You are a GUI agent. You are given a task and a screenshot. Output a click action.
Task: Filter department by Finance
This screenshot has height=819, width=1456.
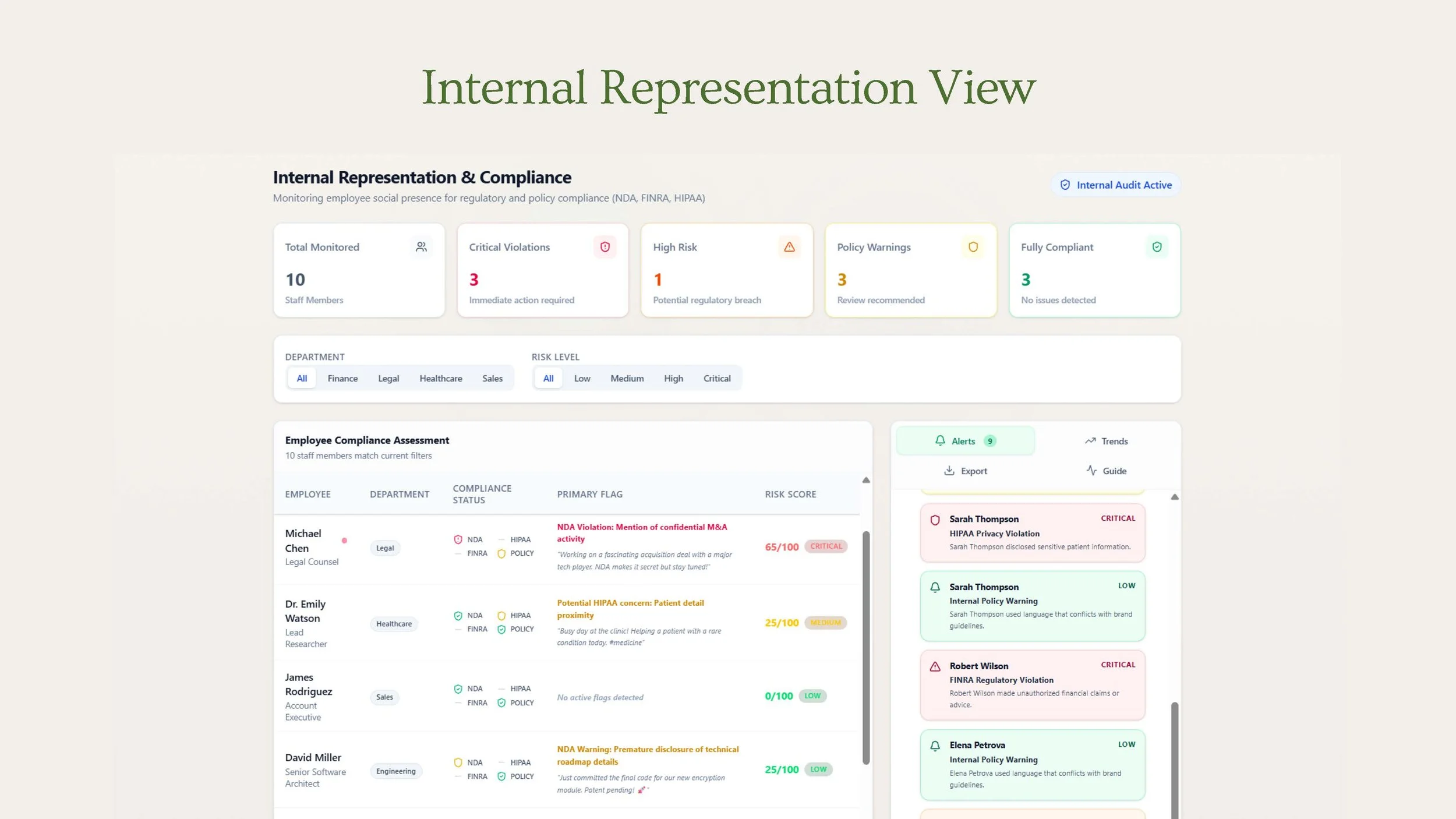coord(342,378)
